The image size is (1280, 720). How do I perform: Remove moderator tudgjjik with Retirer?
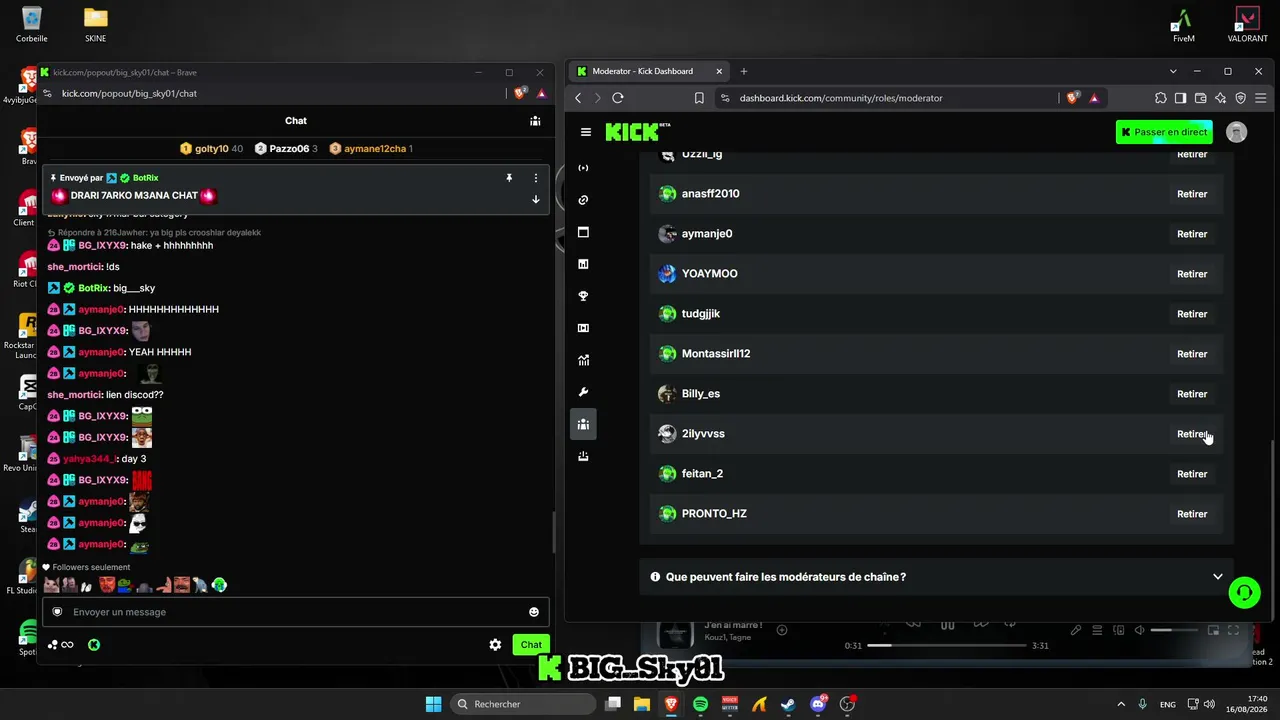[x=1192, y=314]
